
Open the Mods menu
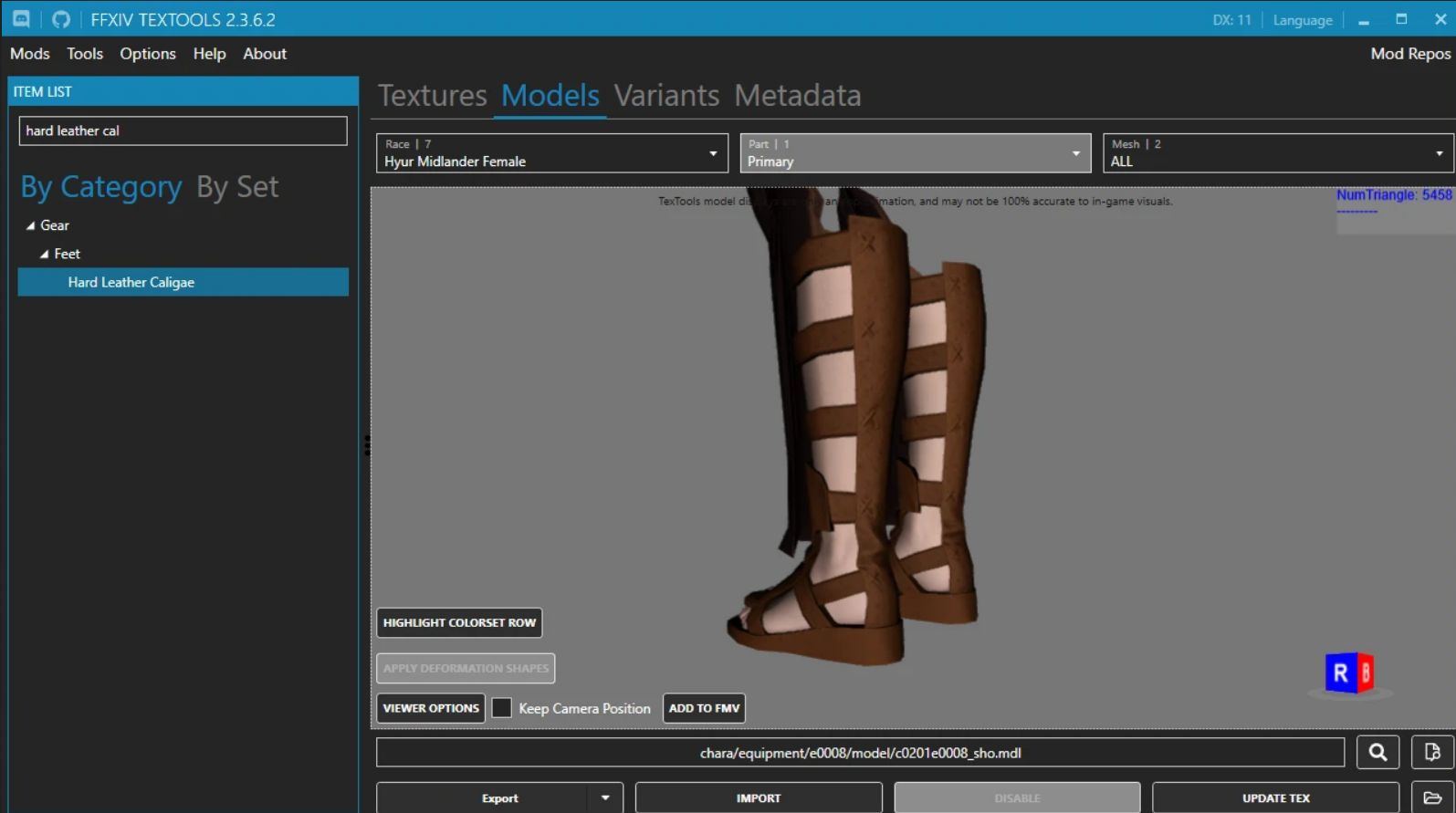(30, 54)
